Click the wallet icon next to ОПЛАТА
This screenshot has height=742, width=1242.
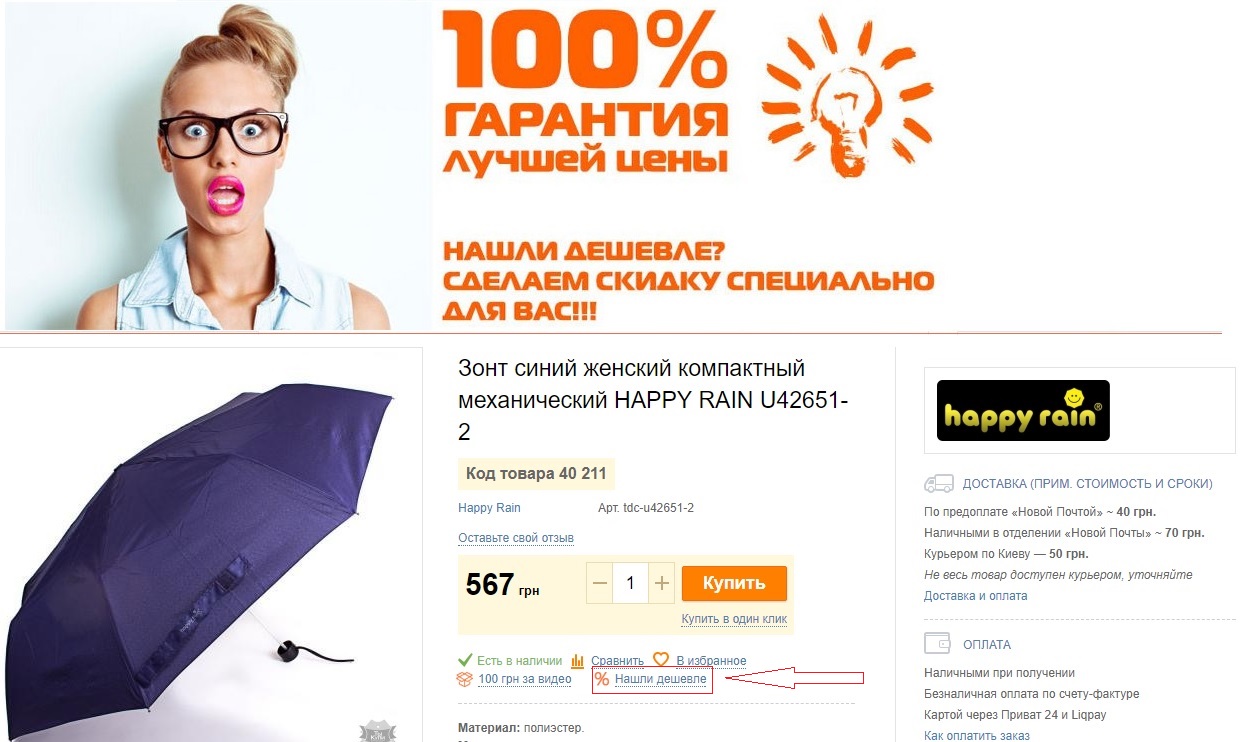[937, 643]
